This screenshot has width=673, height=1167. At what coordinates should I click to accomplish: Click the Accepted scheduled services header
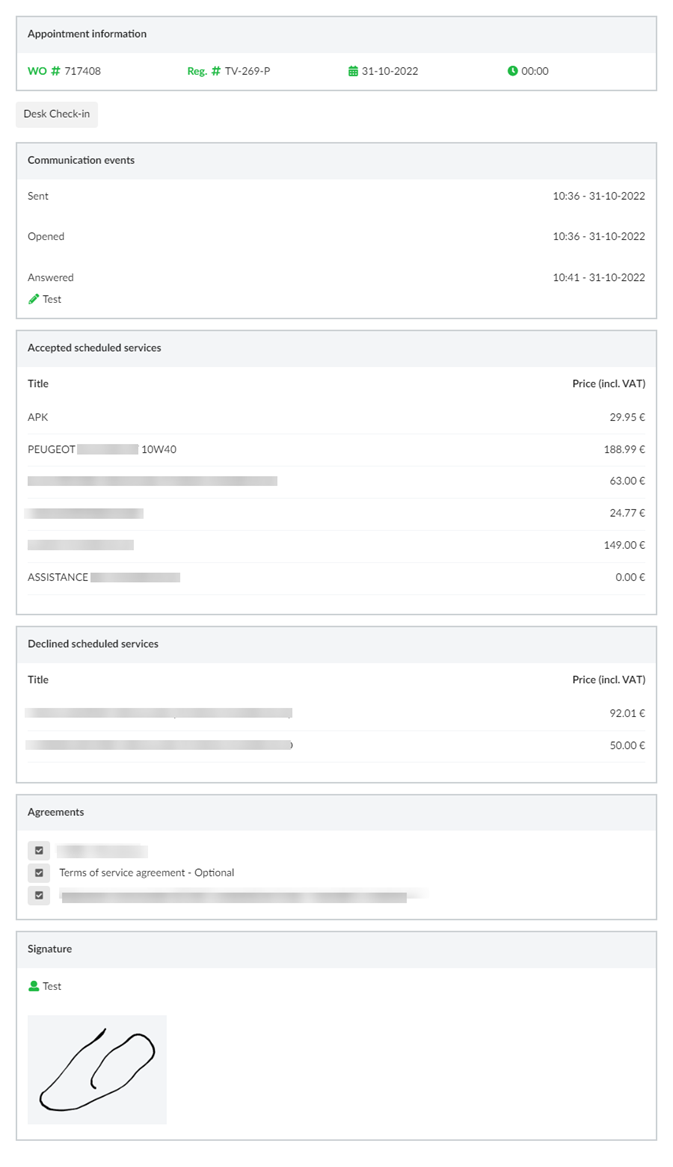click(x=94, y=348)
